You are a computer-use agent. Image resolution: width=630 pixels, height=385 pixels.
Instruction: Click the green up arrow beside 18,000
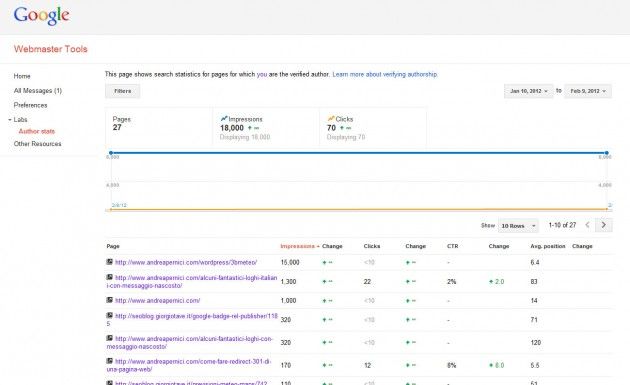click(250, 128)
